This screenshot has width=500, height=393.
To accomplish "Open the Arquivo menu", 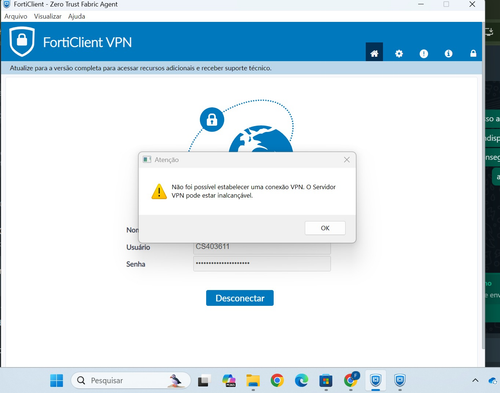I will 16,16.
